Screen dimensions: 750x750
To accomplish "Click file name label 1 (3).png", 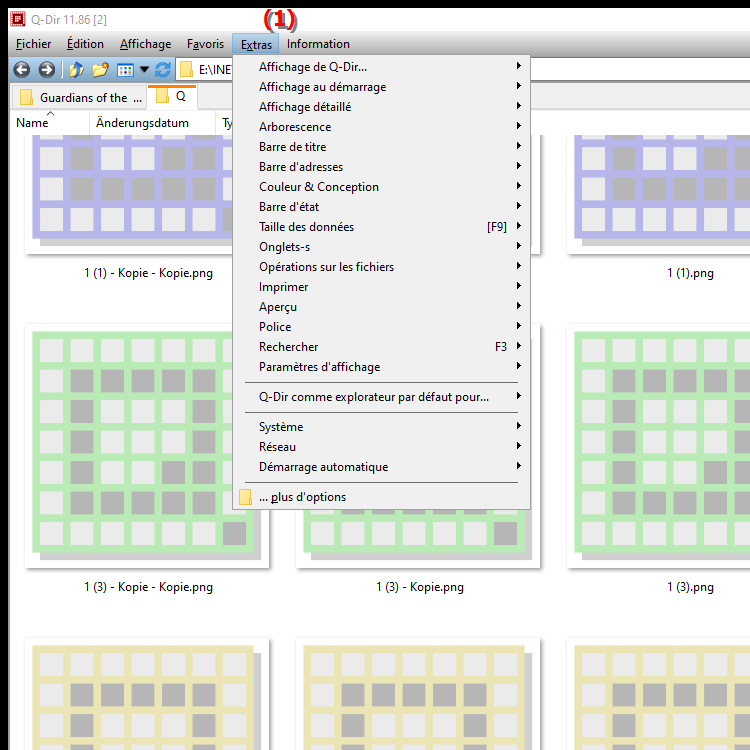I will (x=690, y=587).
